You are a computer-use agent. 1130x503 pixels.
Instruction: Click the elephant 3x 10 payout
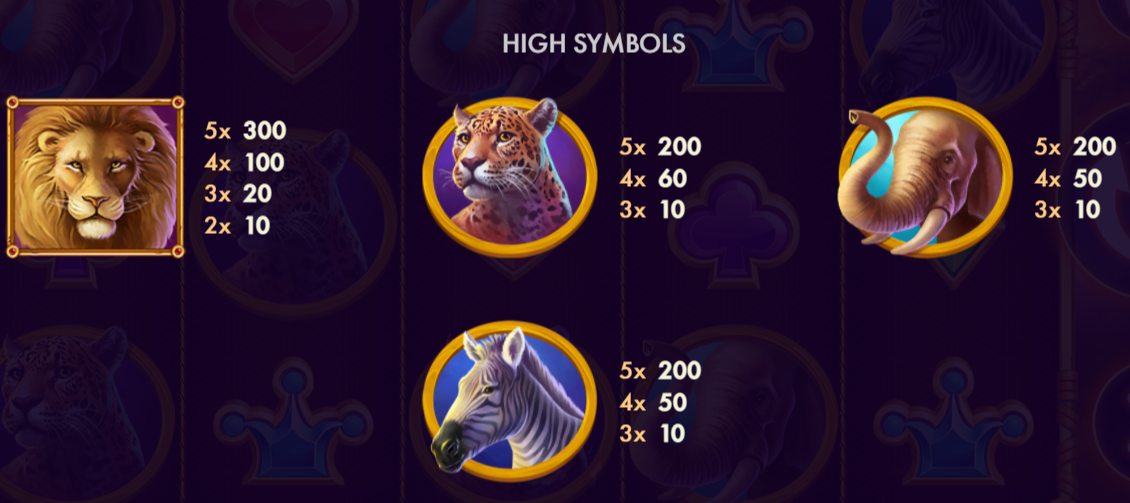1067,210
